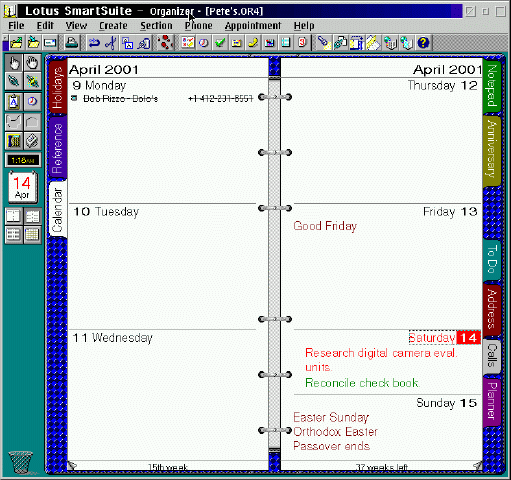Select the Bob Rizzo - Bolo's entry
511x480 pixels.
163,99
